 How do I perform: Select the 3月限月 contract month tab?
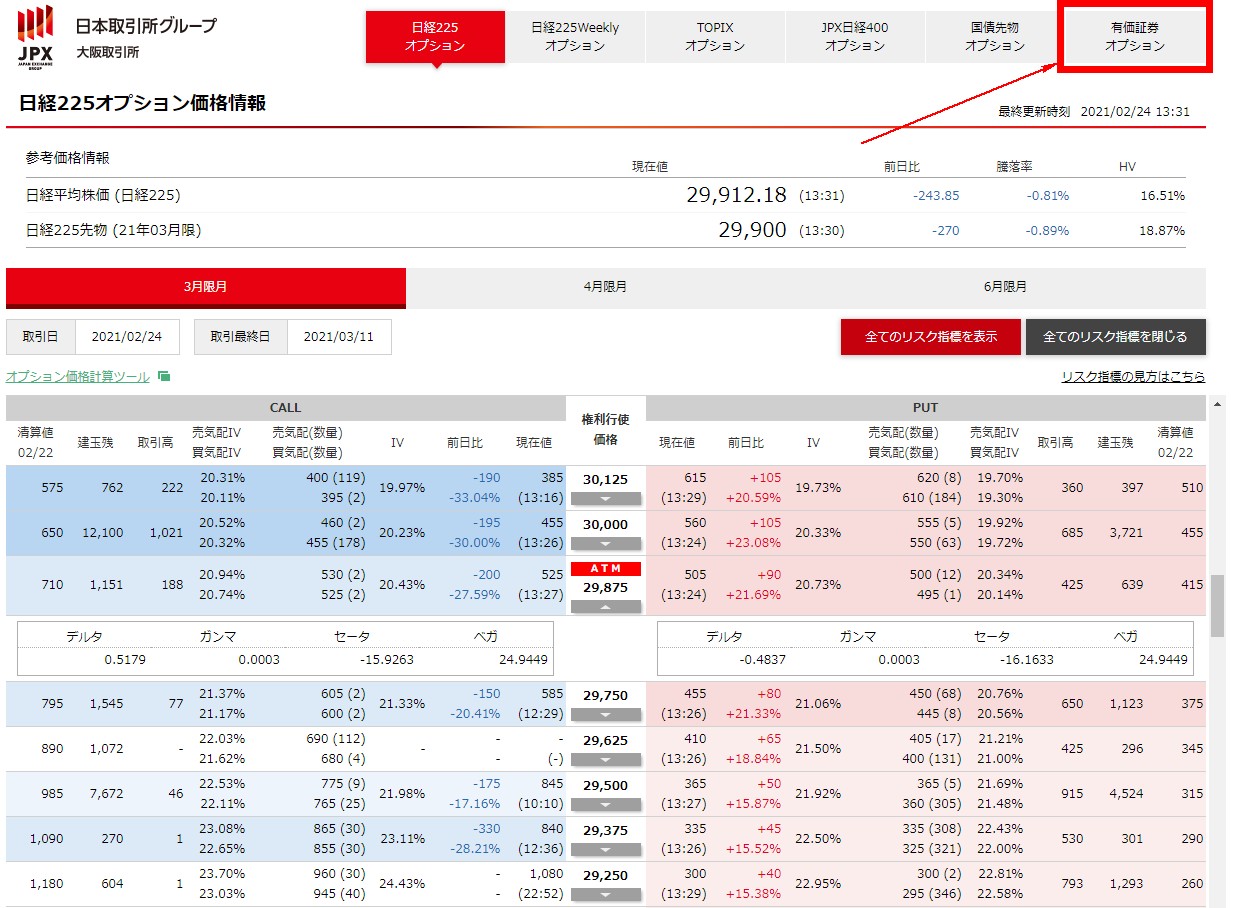pyautogui.click(x=206, y=287)
